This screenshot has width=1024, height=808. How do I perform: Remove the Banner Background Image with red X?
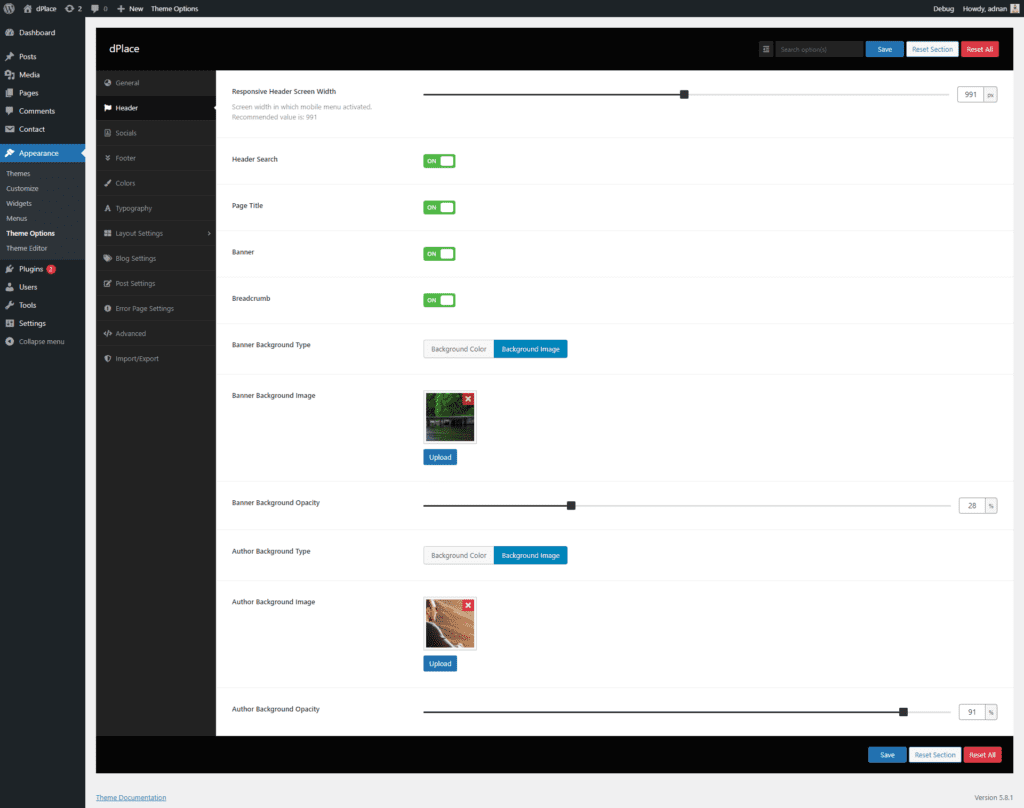click(468, 399)
